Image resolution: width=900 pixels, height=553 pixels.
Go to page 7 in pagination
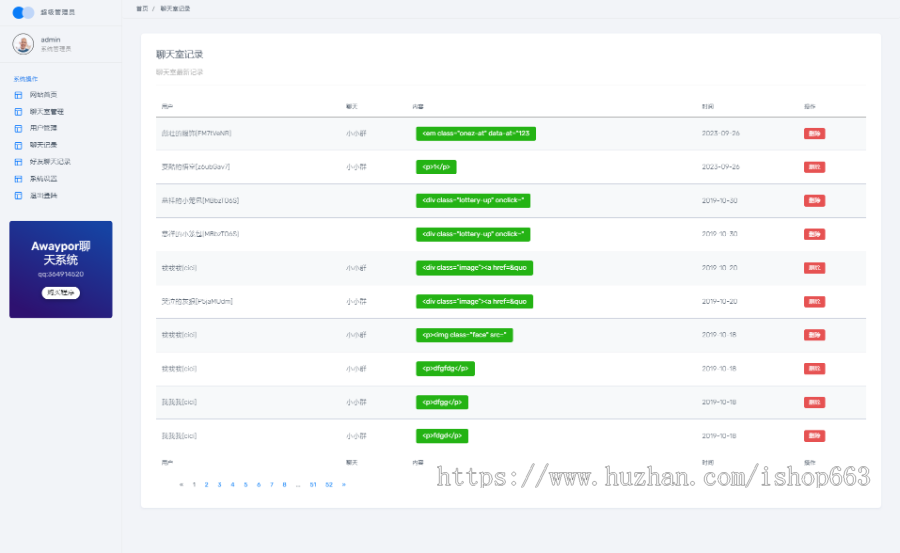point(271,485)
